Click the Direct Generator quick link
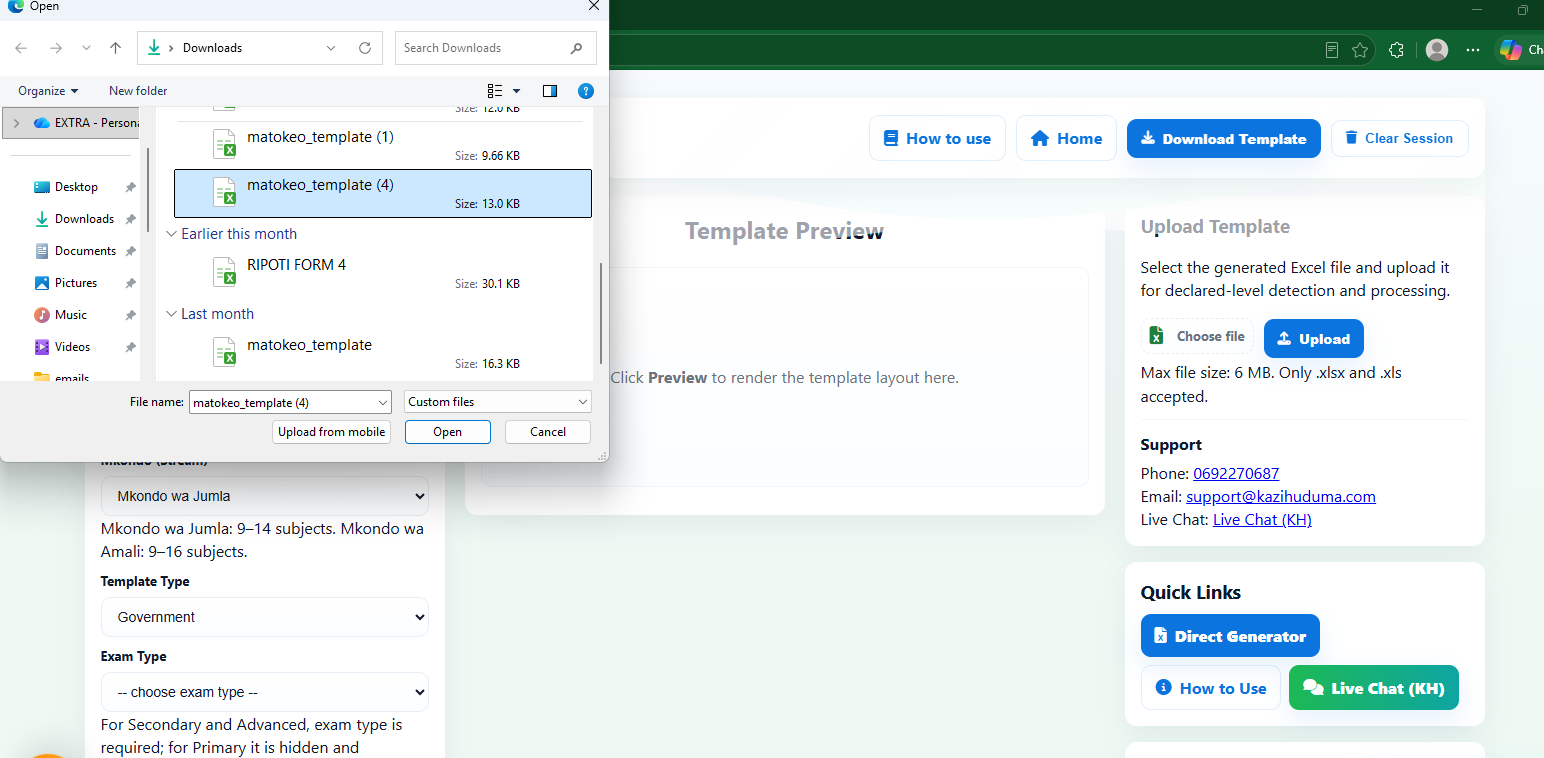Viewport: 1544px width, 758px height. coord(1230,636)
